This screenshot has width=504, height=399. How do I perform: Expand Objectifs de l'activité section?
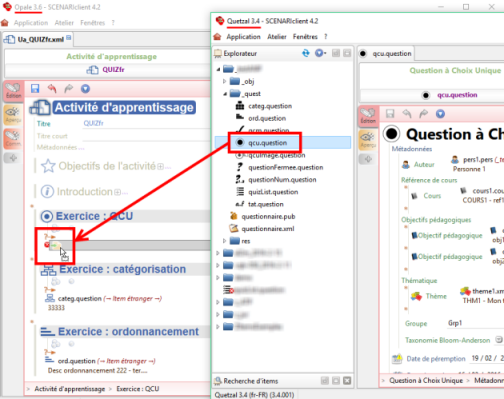click(x=160, y=166)
